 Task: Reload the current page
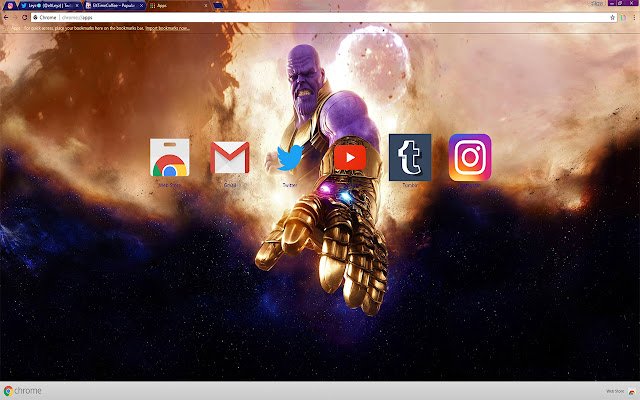(x=24, y=18)
